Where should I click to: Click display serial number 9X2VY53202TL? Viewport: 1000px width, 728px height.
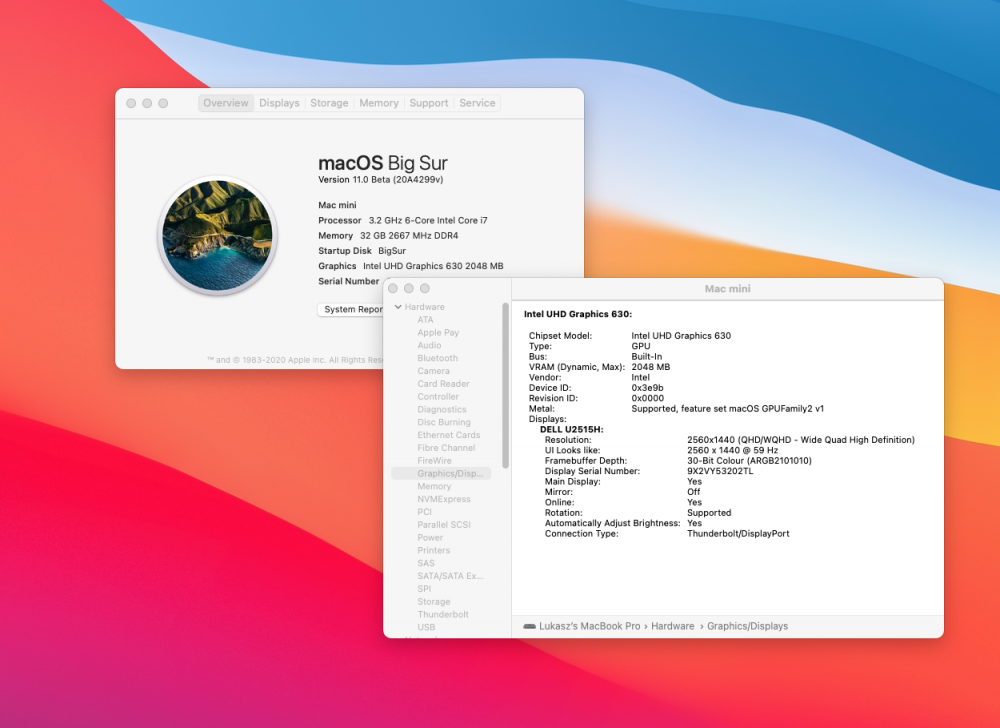pos(720,471)
